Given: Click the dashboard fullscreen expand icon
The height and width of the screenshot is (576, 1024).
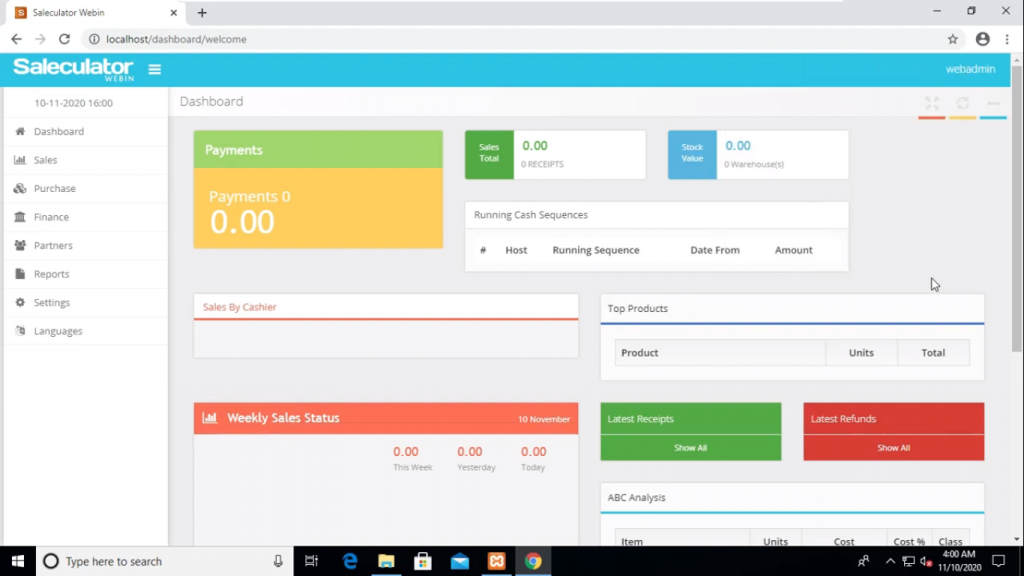Looking at the screenshot, I should 932,103.
